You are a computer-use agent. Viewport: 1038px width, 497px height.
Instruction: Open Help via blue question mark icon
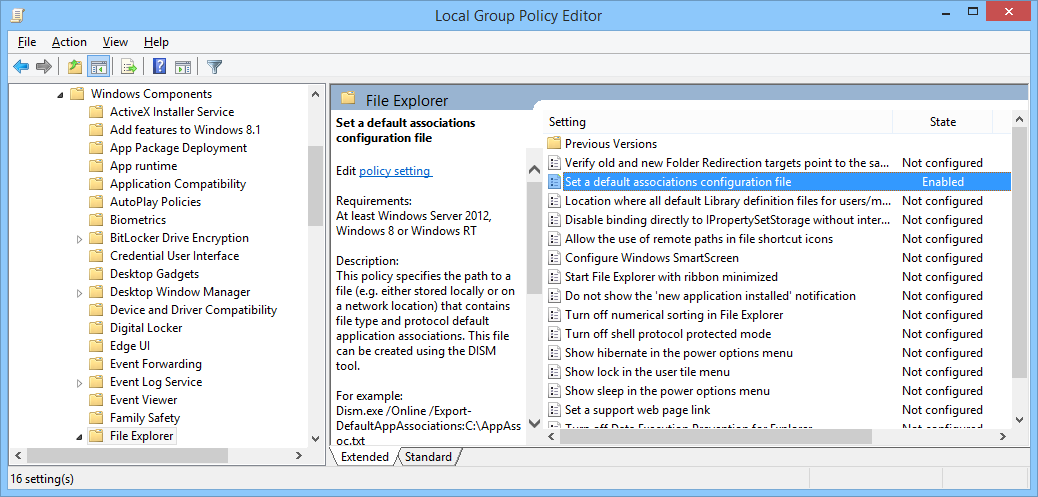pos(159,67)
